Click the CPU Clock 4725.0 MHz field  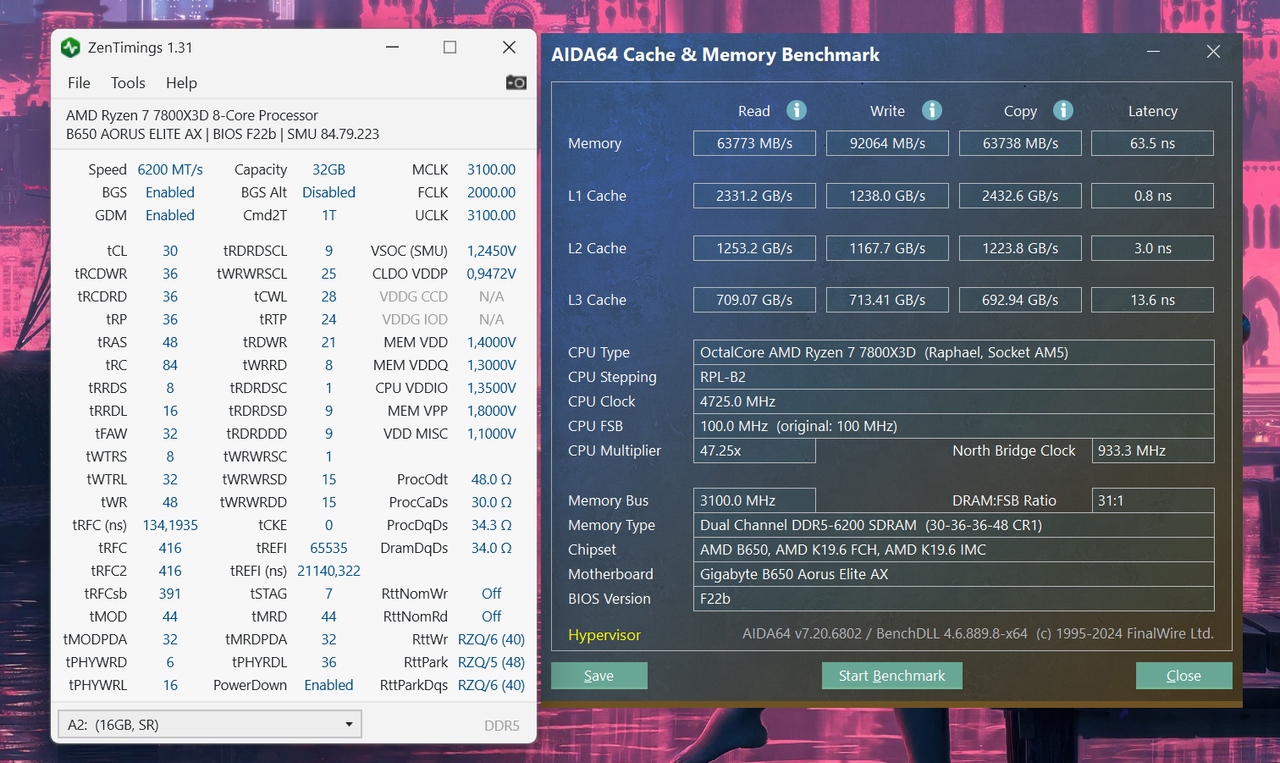953,401
